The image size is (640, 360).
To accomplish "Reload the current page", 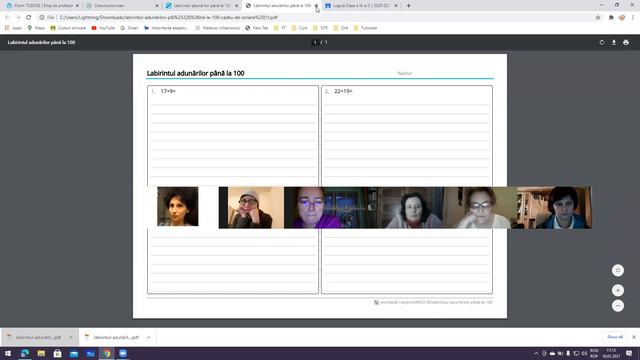I will pyautogui.click(x=29, y=18).
